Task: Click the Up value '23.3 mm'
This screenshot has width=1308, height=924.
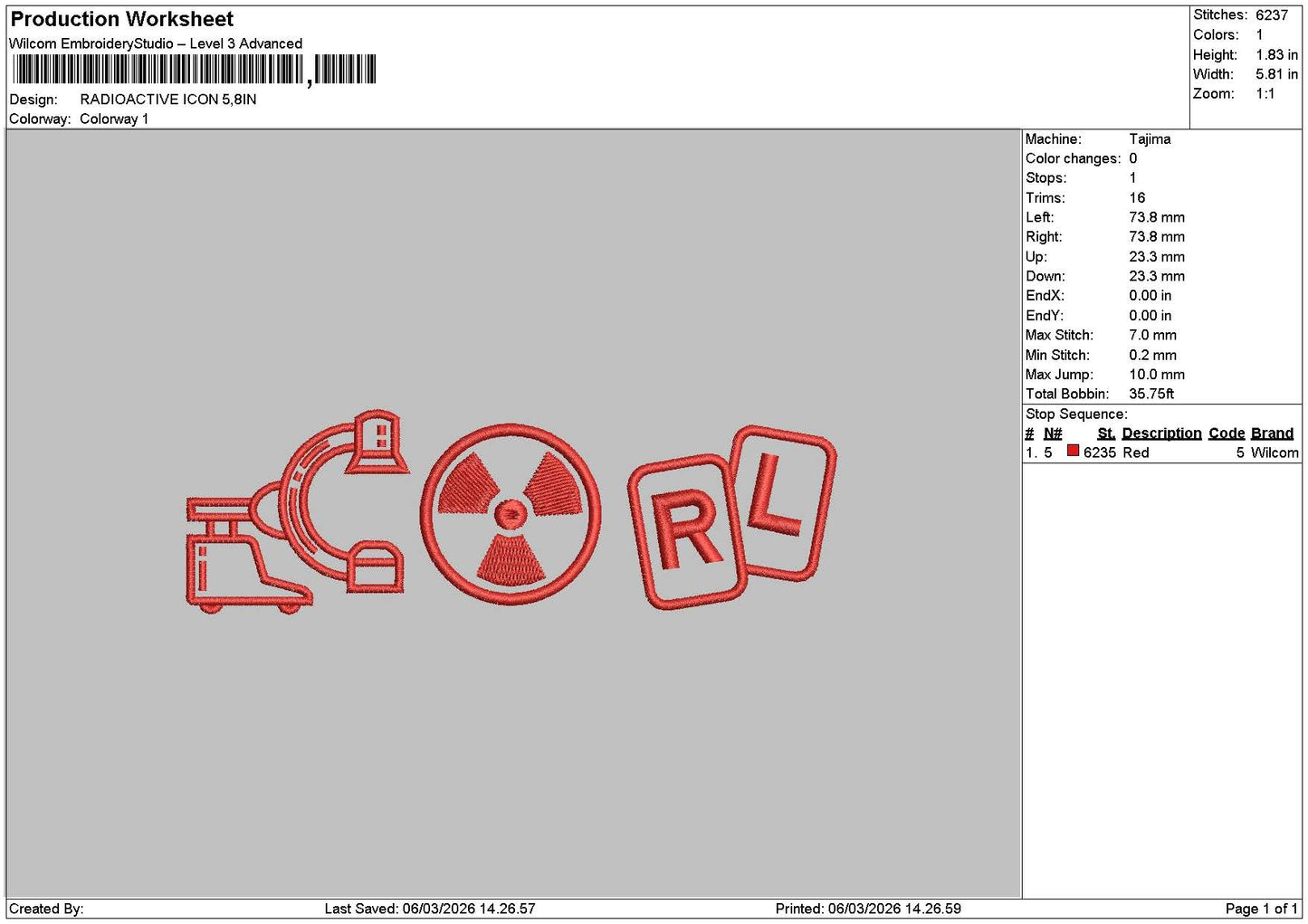Action: click(1157, 257)
